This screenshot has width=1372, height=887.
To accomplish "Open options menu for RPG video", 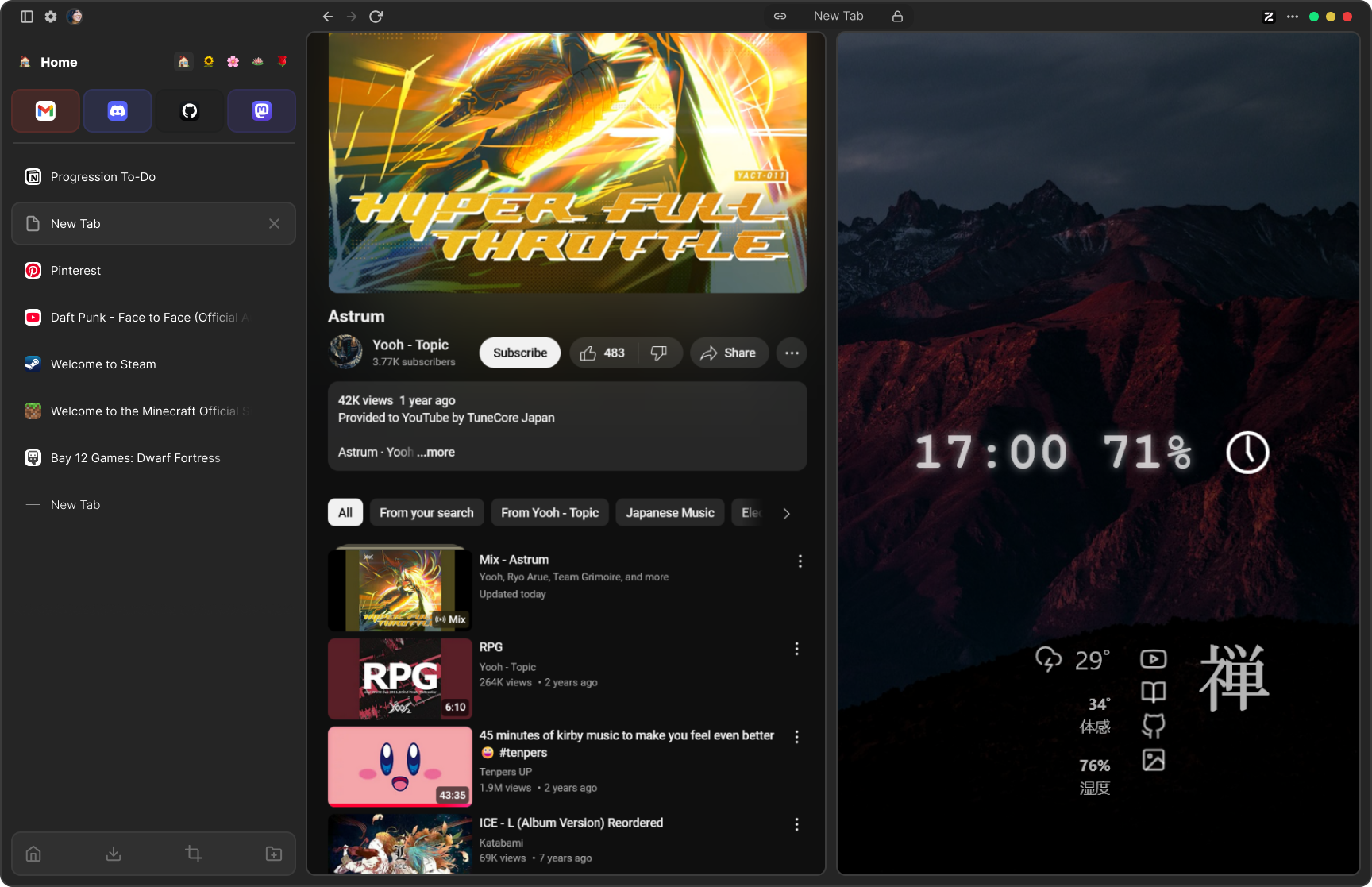I will pos(796,649).
